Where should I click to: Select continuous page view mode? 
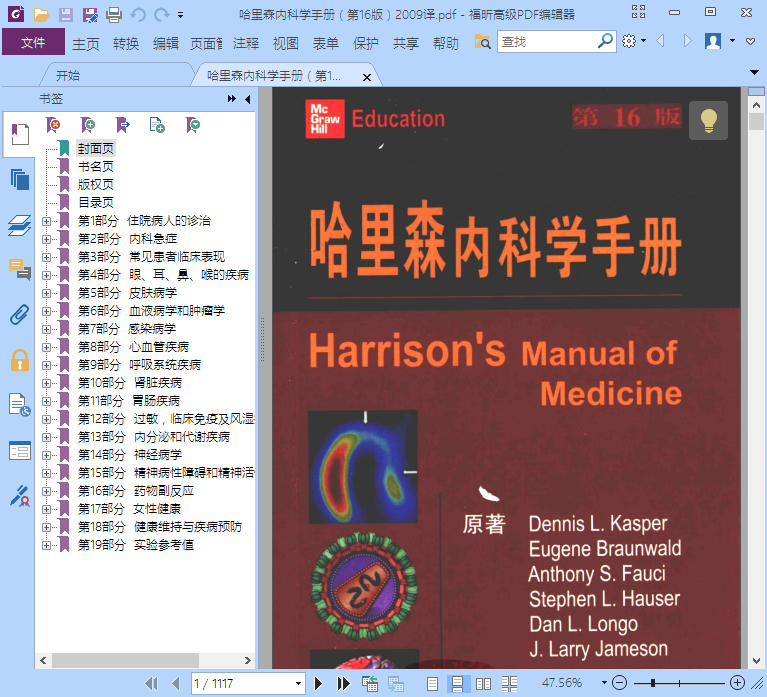458,683
